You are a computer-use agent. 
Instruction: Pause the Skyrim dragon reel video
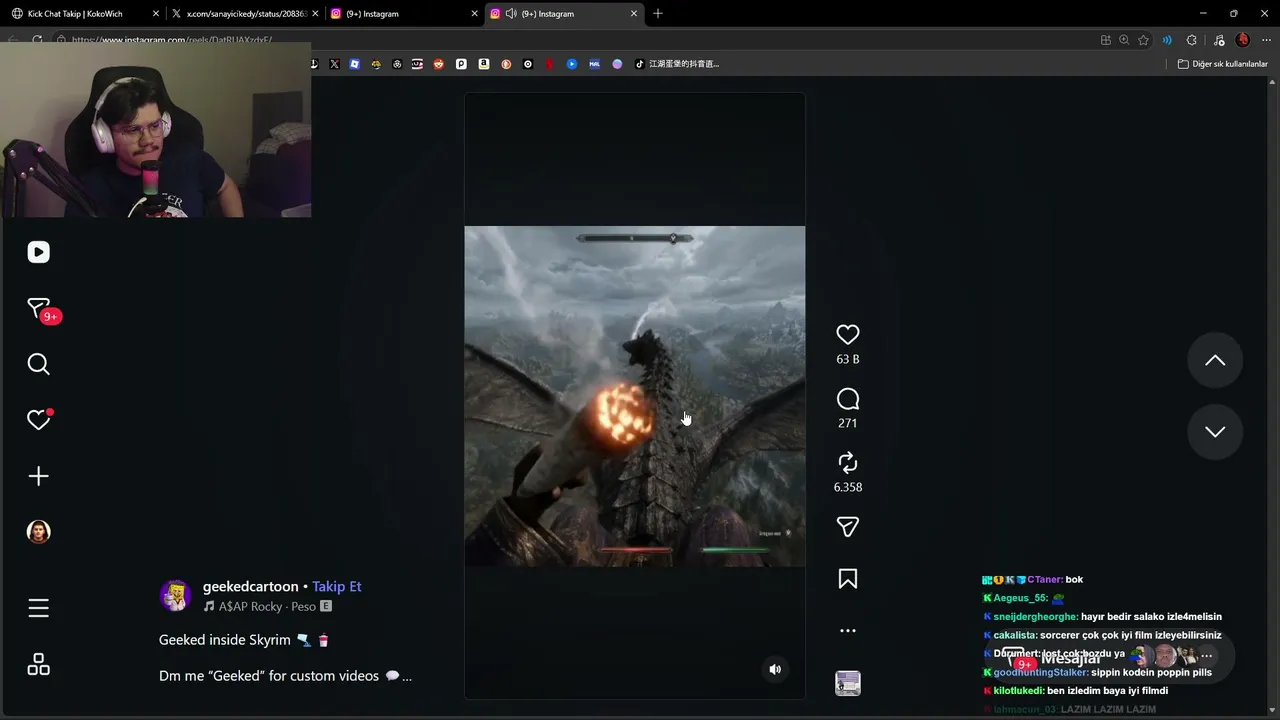click(x=634, y=396)
